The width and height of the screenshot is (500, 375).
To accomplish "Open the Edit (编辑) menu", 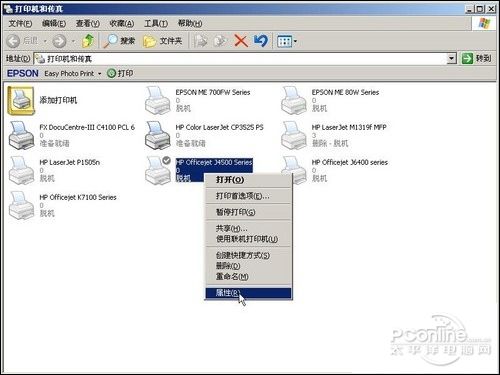I will (54, 24).
